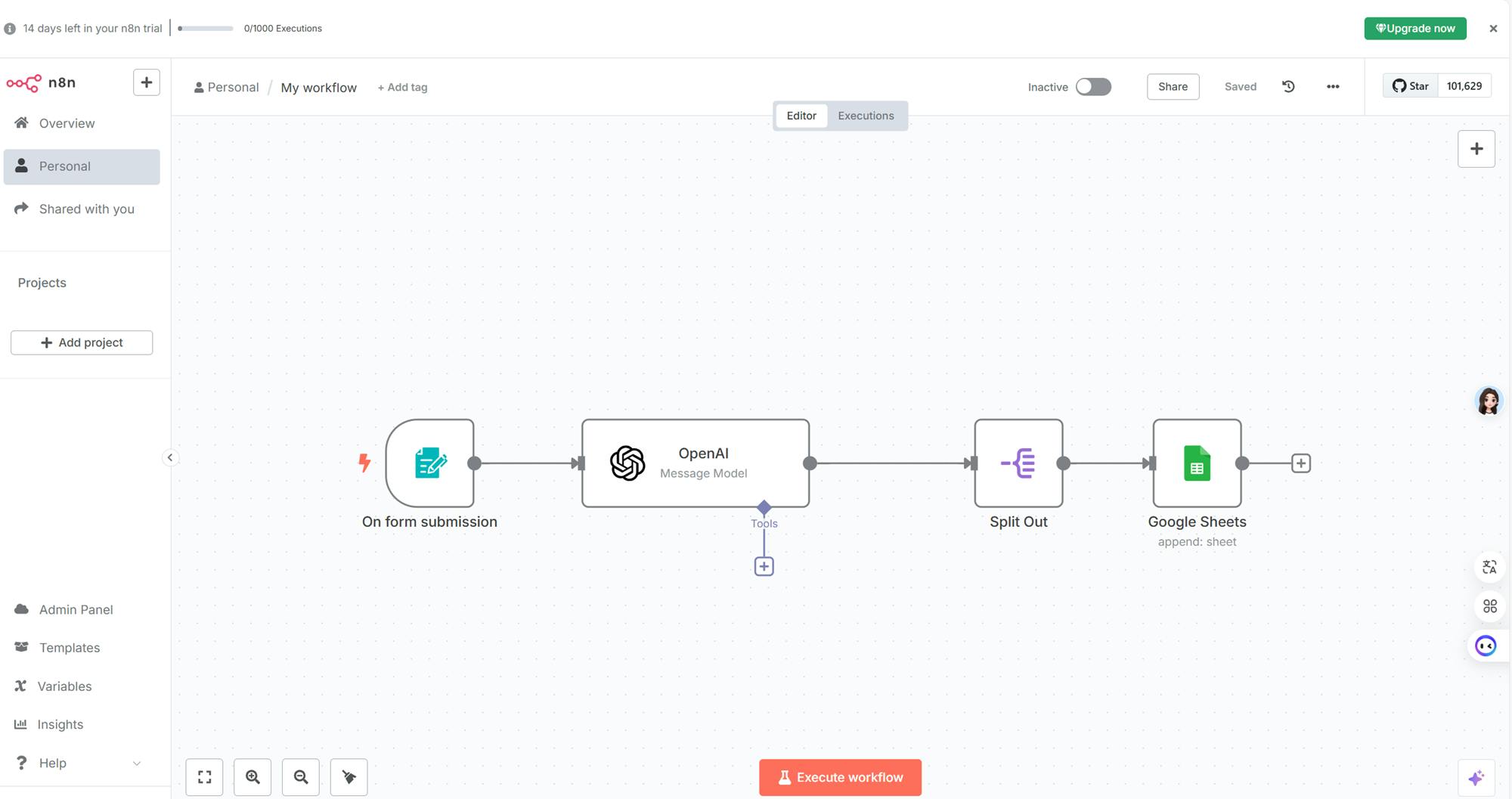The width and height of the screenshot is (1512, 799).
Task: Click Execute workflow button
Action: [x=840, y=777]
